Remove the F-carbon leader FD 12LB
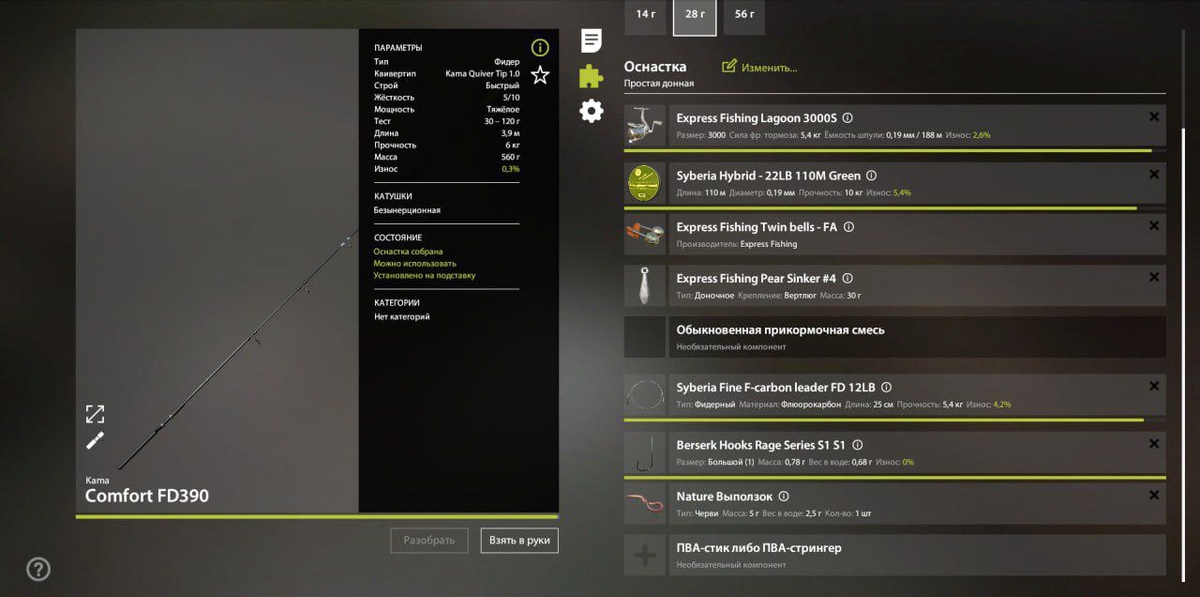Viewport: 1200px width, 597px height. [1154, 386]
